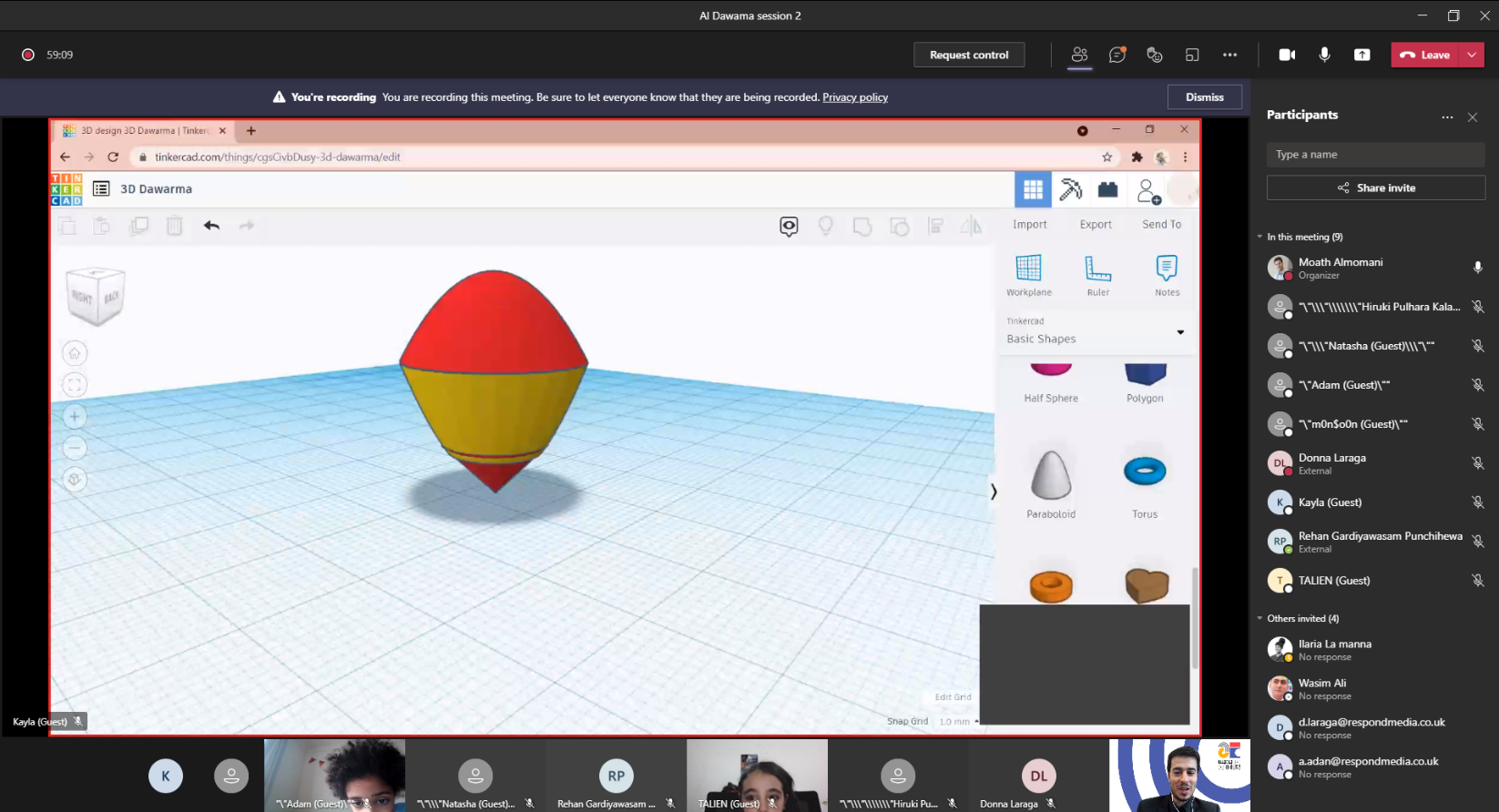Click the Tinkercad Delete trash icon
The width and height of the screenshot is (1499, 812).
click(x=175, y=226)
